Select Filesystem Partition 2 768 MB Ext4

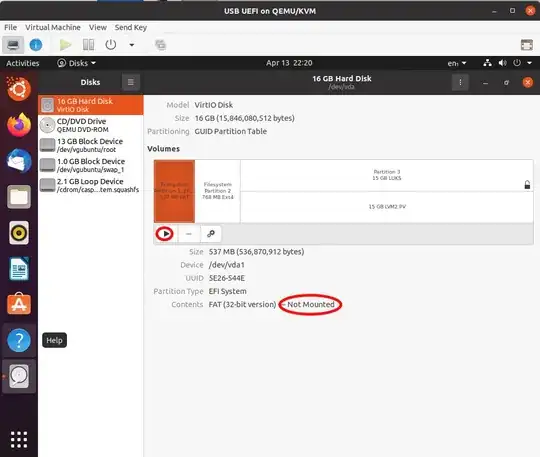coord(218,191)
